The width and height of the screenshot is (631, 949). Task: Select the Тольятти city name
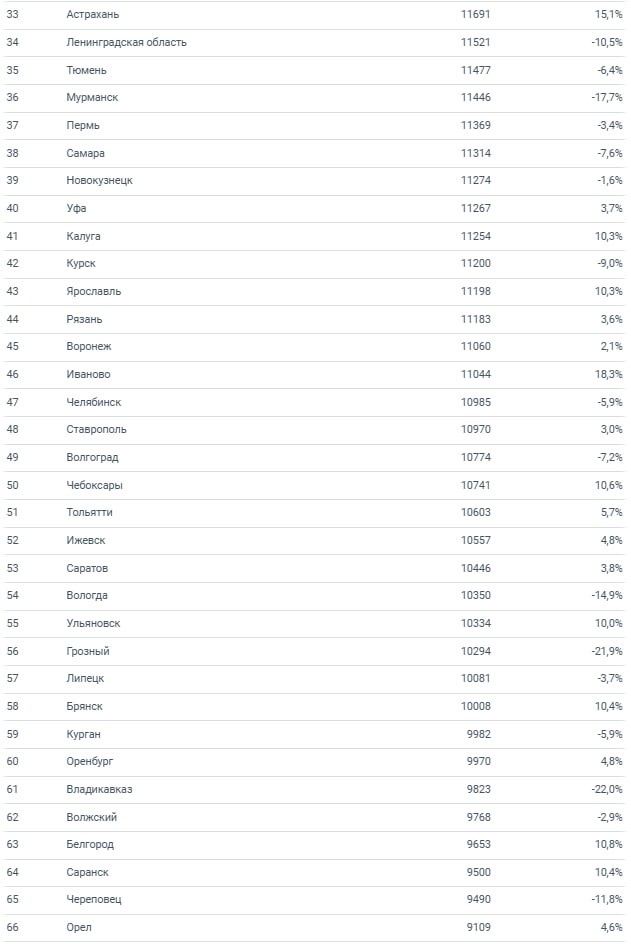point(89,513)
